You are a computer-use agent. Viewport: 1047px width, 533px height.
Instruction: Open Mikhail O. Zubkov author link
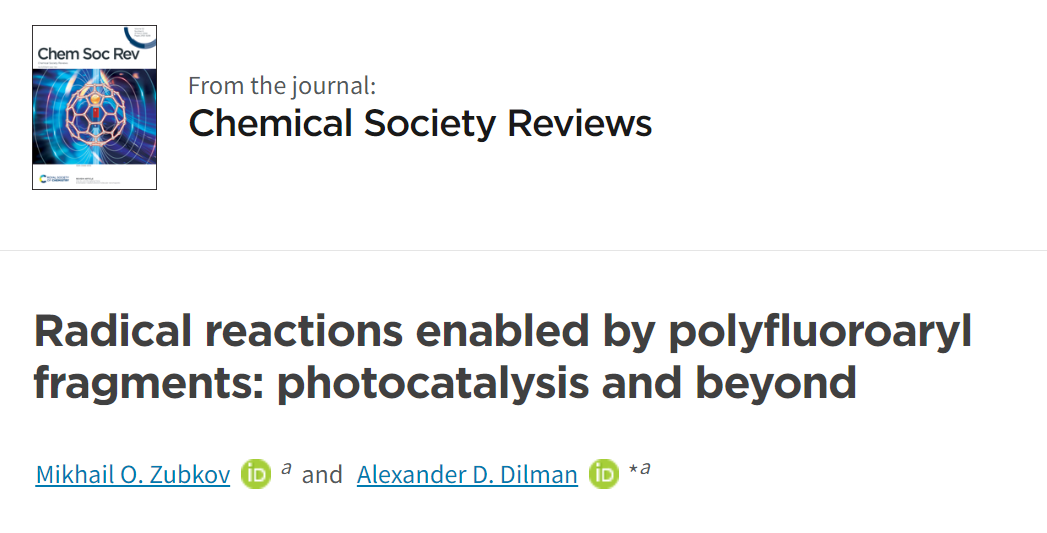(133, 475)
